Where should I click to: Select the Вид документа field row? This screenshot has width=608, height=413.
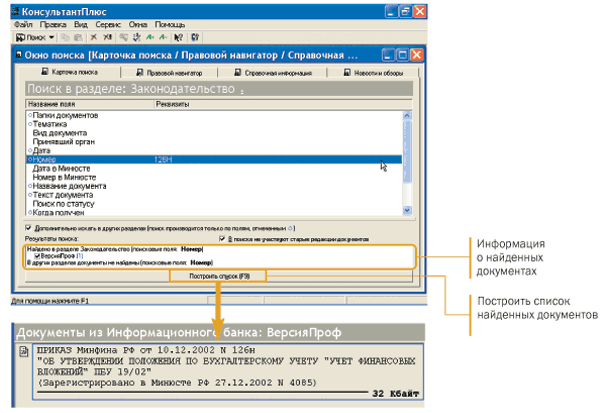(214, 133)
